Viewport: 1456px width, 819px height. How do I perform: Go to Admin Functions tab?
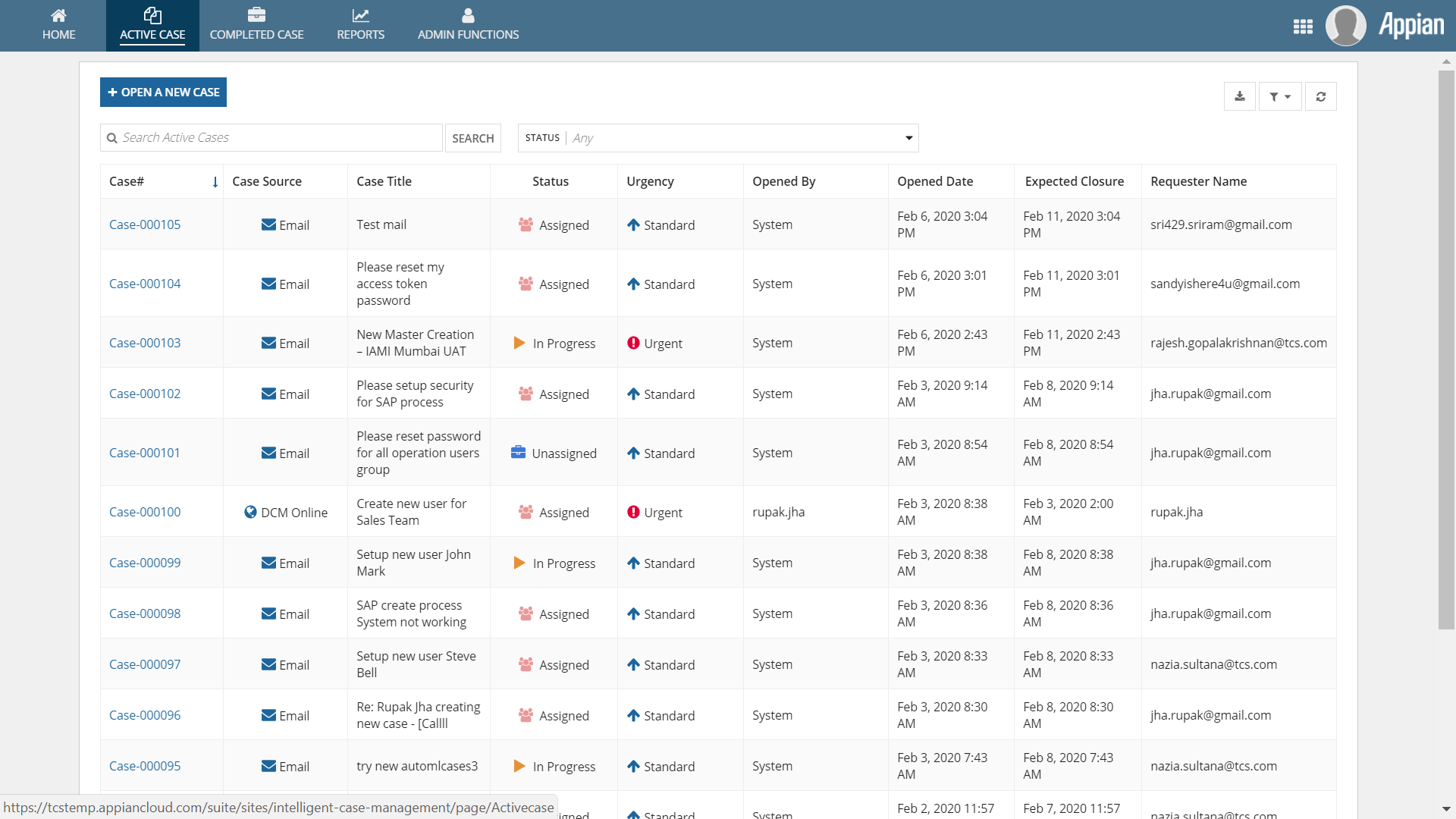tap(468, 26)
